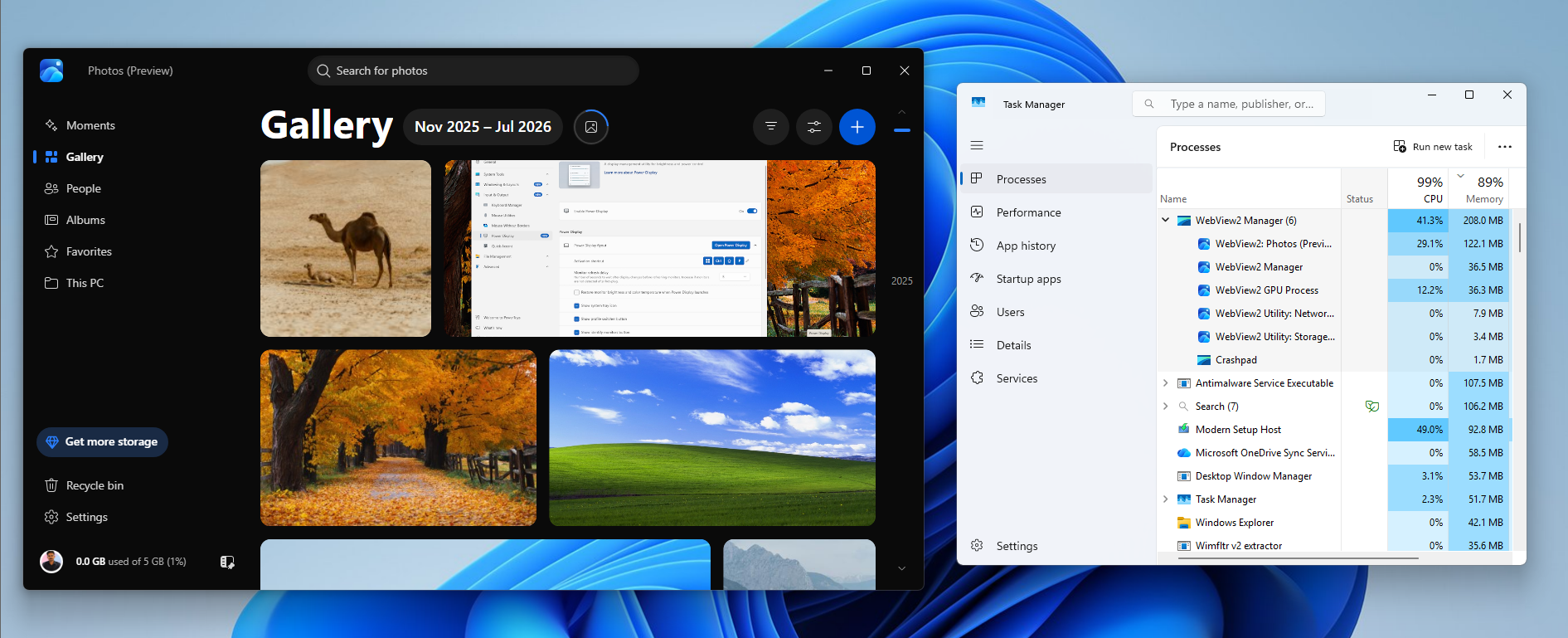Sort processes by Memory column header
Viewport: 1568px width, 638px height.
click(1478, 189)
